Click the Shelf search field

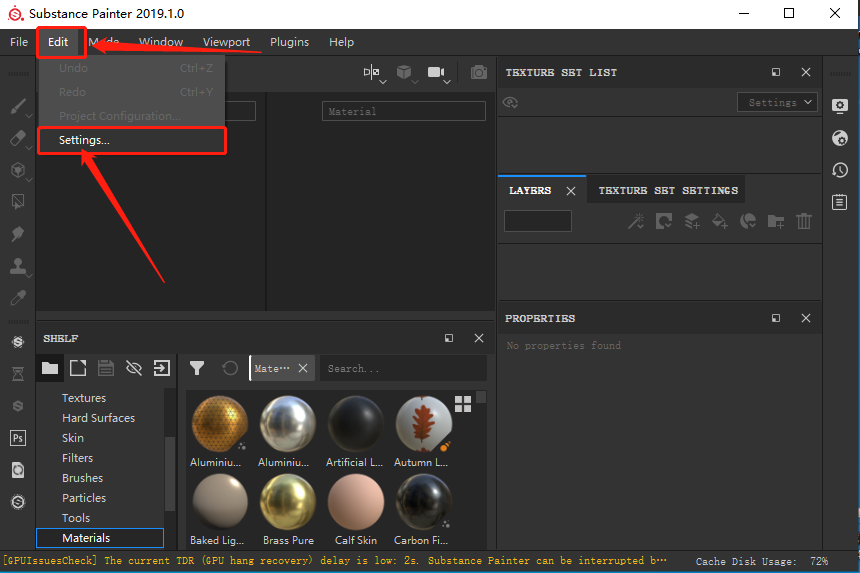click(x=403, y=368)
